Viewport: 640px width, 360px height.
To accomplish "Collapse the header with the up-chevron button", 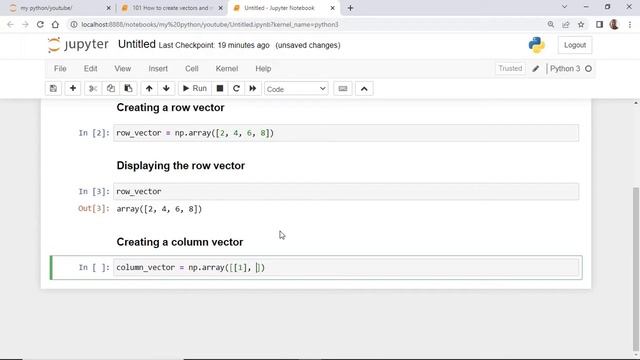I will click(364, 89).
